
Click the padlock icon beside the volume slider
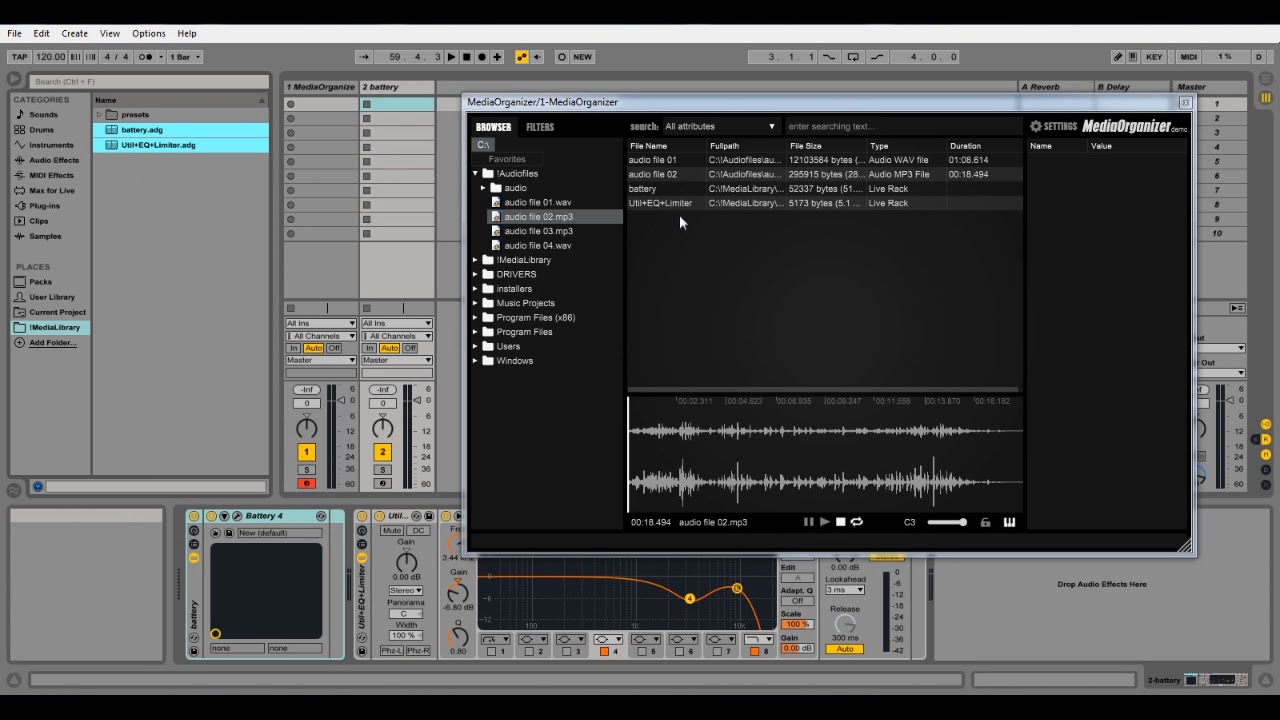point(985,522)
